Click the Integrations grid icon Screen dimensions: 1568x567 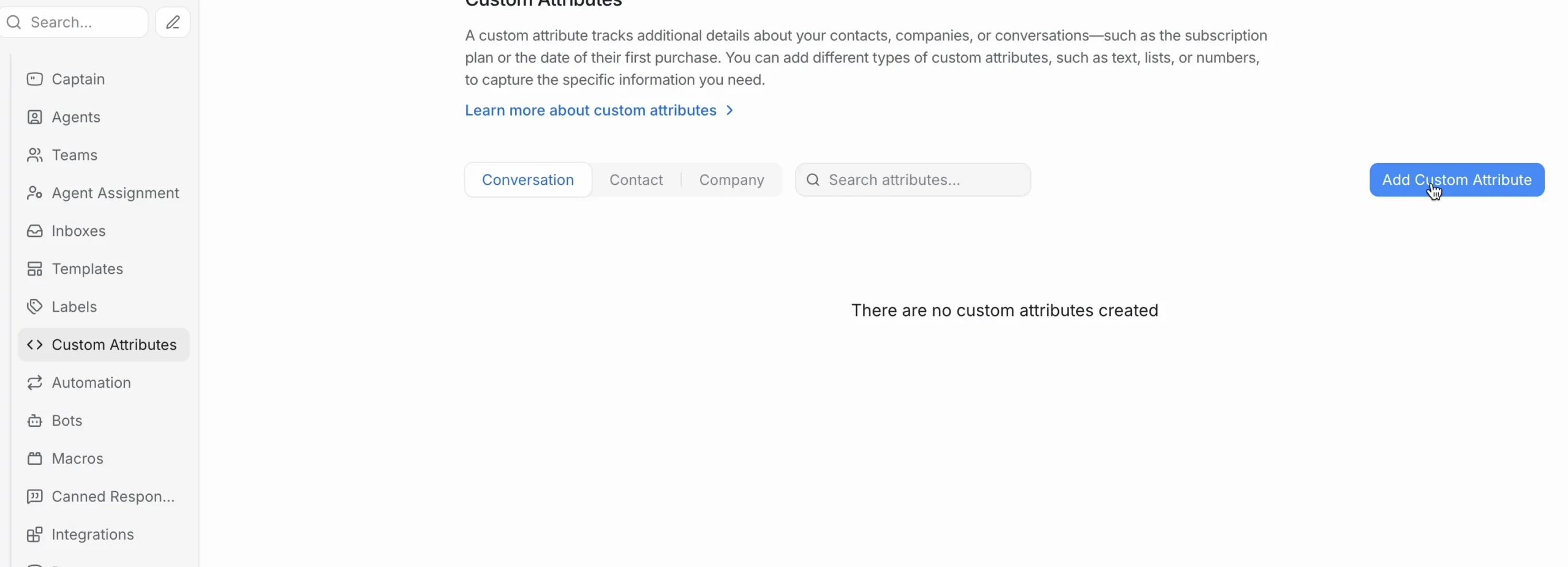35,535
